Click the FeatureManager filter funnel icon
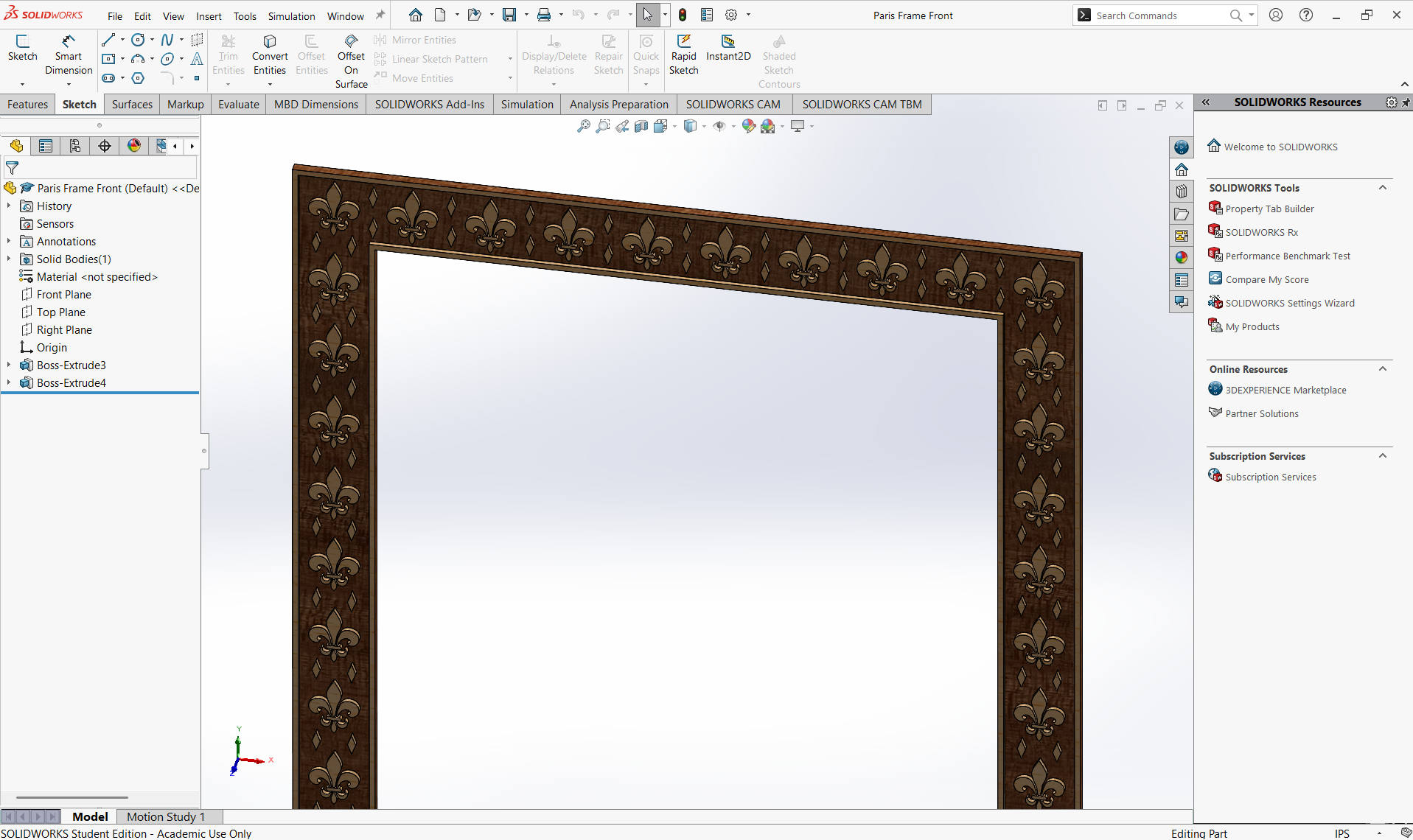 (x=13, y=168)
